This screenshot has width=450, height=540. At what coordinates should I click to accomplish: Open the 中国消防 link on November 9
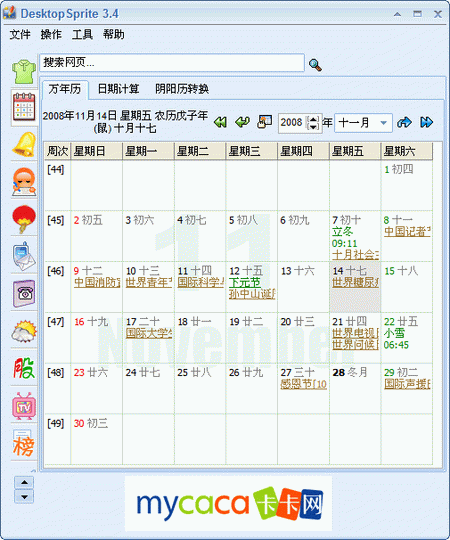[x=97, y=282]
